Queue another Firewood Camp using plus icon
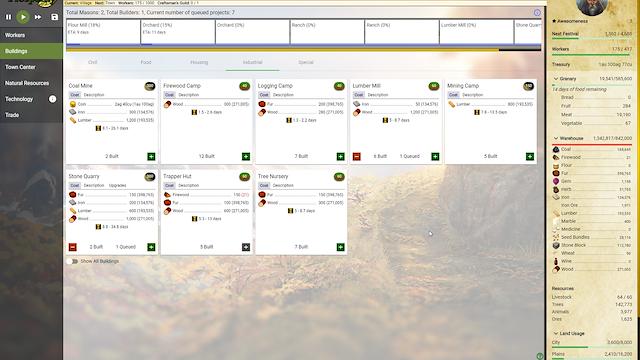Image resolution: width=640 pixels, height=360 pixels. coord(246,156)
